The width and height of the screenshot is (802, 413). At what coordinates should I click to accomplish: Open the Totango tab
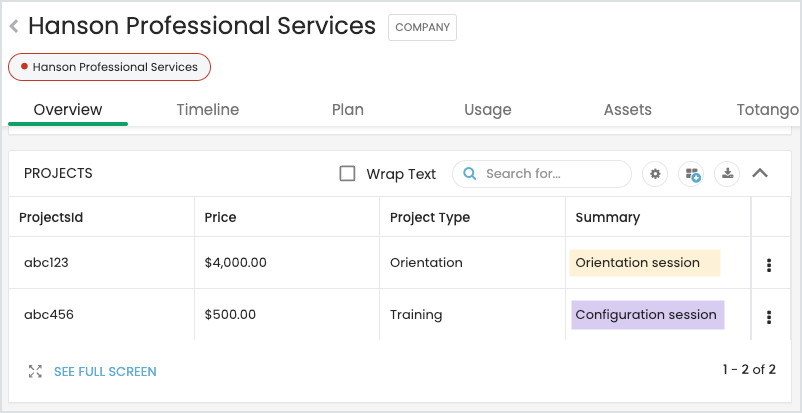click(x=767, y=110)
